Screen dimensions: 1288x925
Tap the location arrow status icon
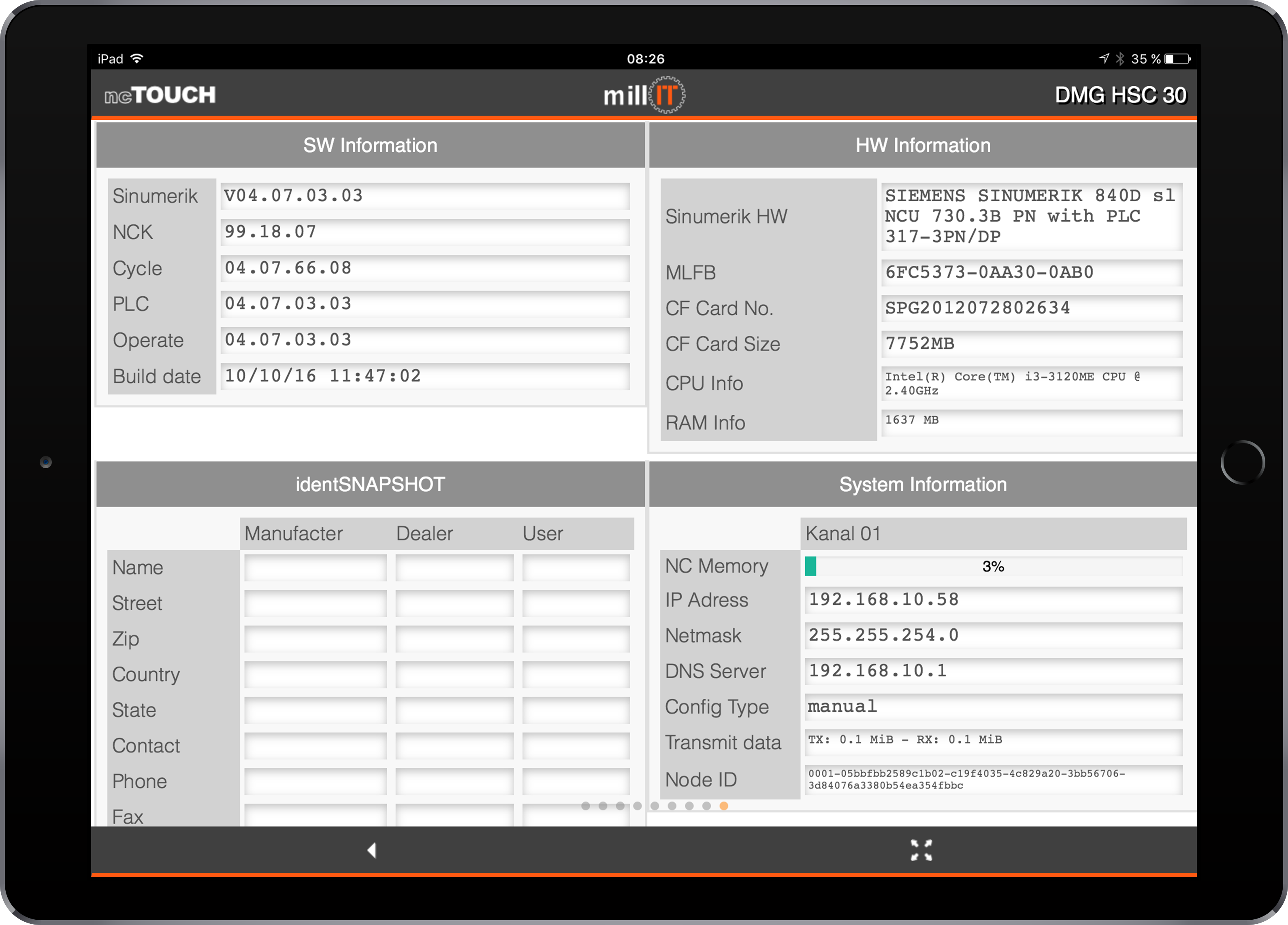click(x=1103, y=58)
